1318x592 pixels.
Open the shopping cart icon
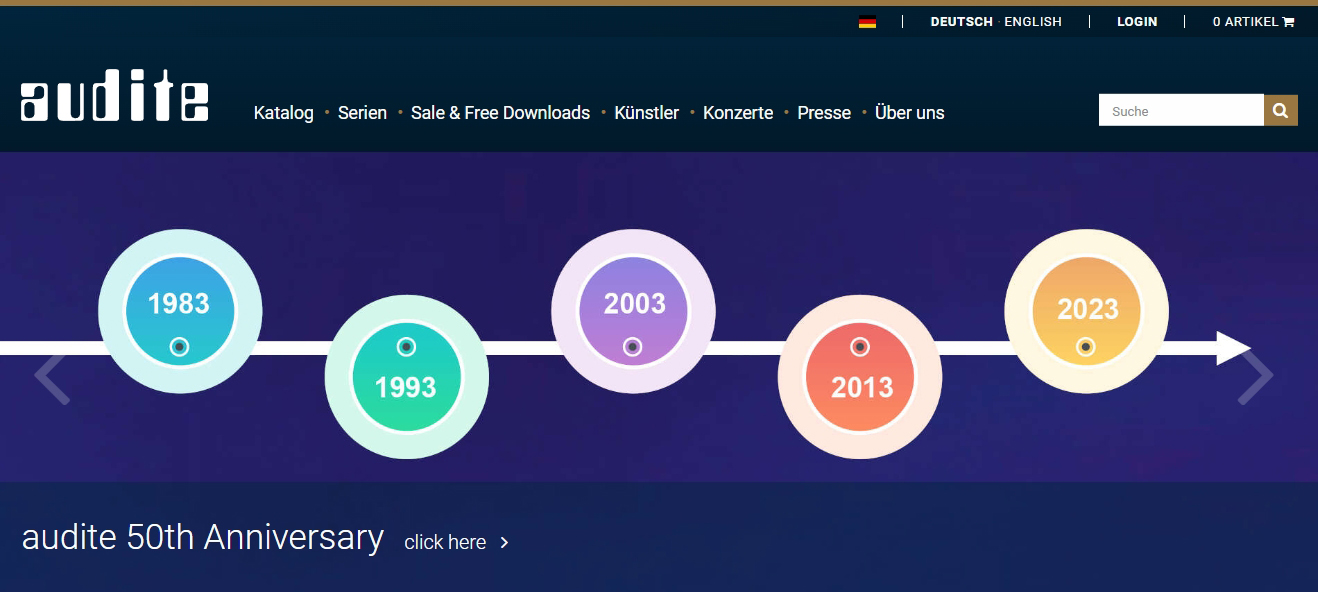coord(1288,22)
